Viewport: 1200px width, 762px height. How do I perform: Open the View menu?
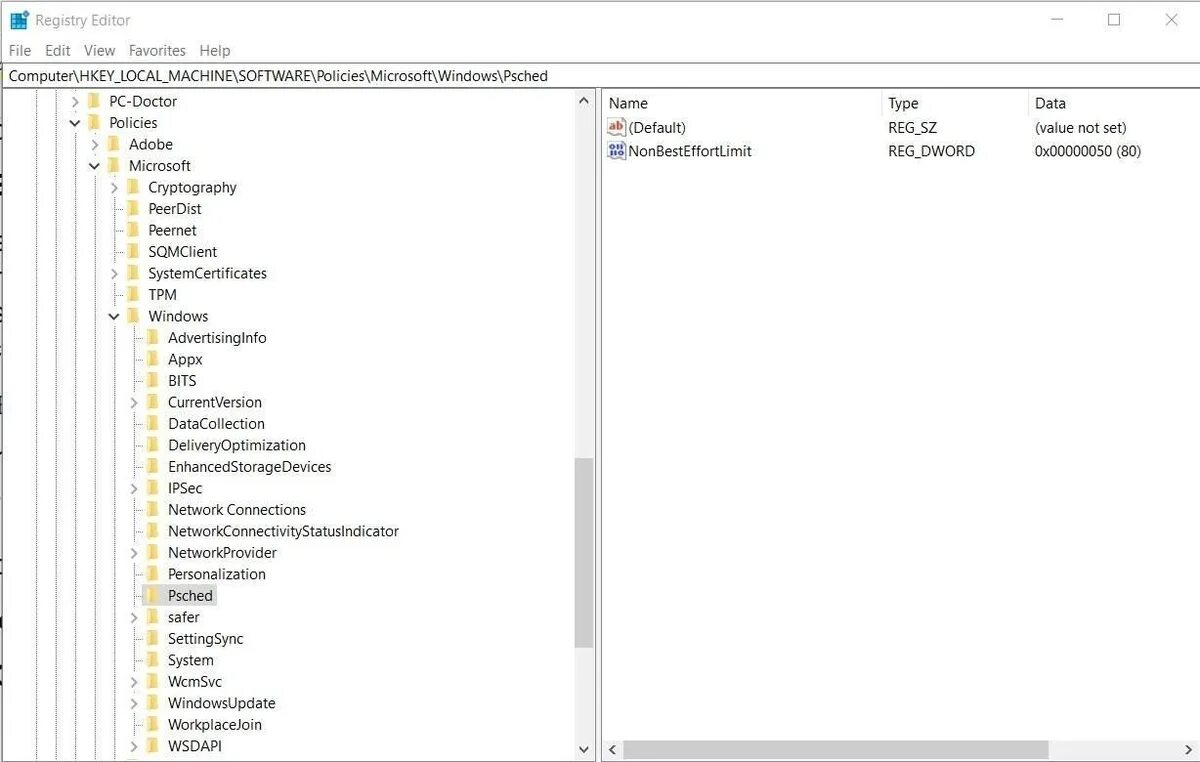(99, 50)
